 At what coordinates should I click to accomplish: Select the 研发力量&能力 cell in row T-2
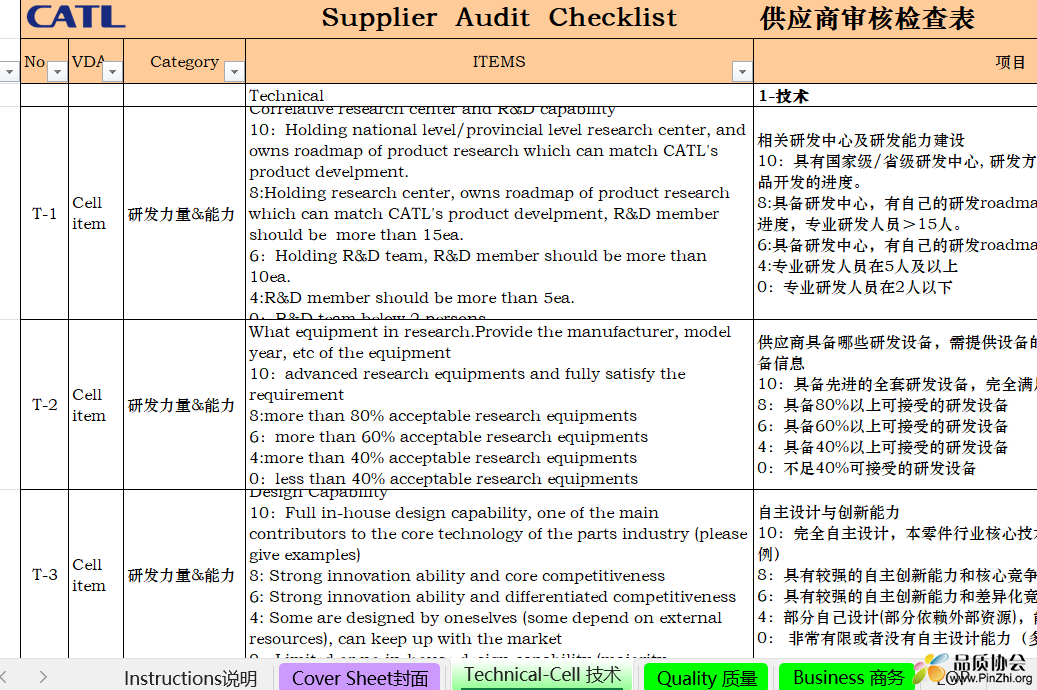click(x=184, y=404)
